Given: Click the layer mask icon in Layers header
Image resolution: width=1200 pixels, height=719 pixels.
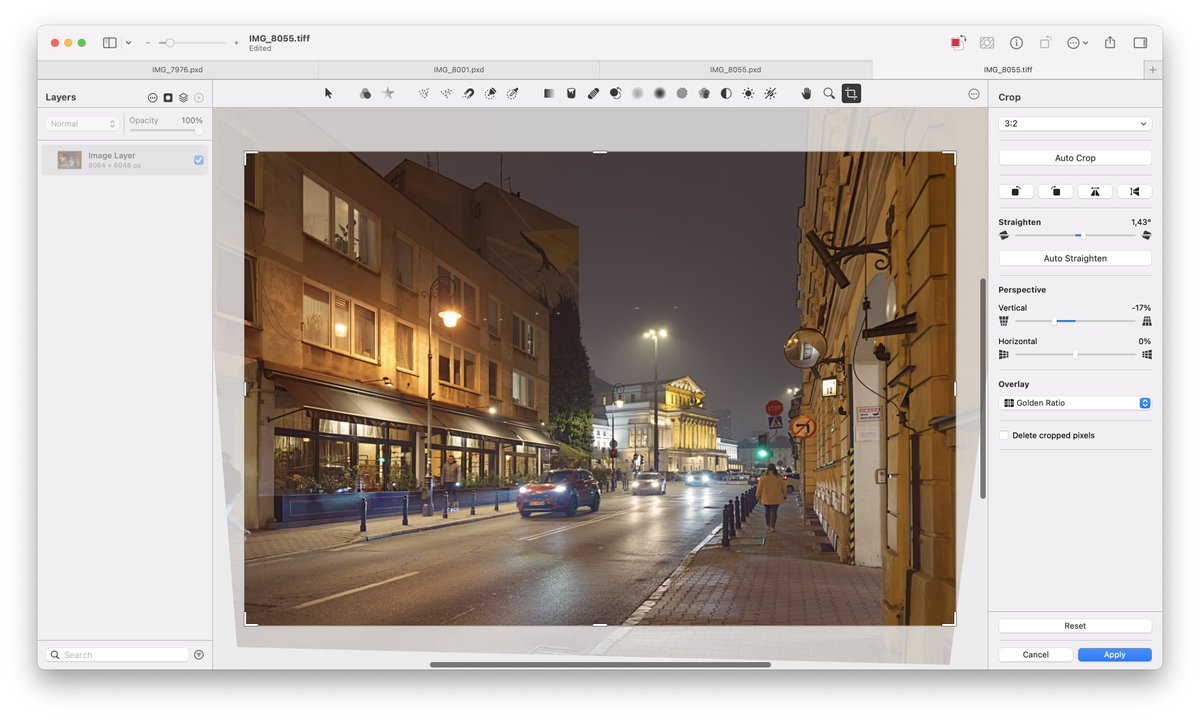Looking at the screenshot, I should click(x=168, y=98).
